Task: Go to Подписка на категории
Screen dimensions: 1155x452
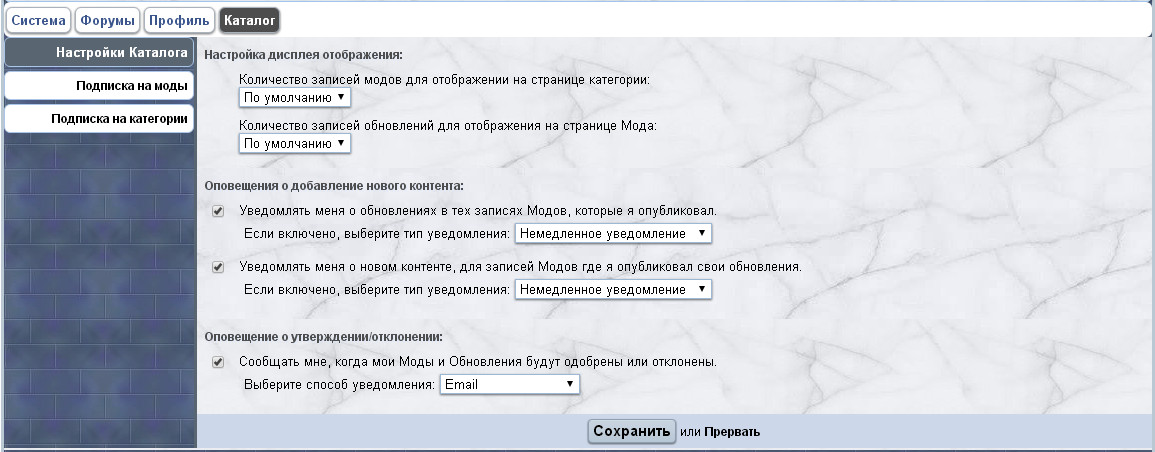Action: pos(99,119)
